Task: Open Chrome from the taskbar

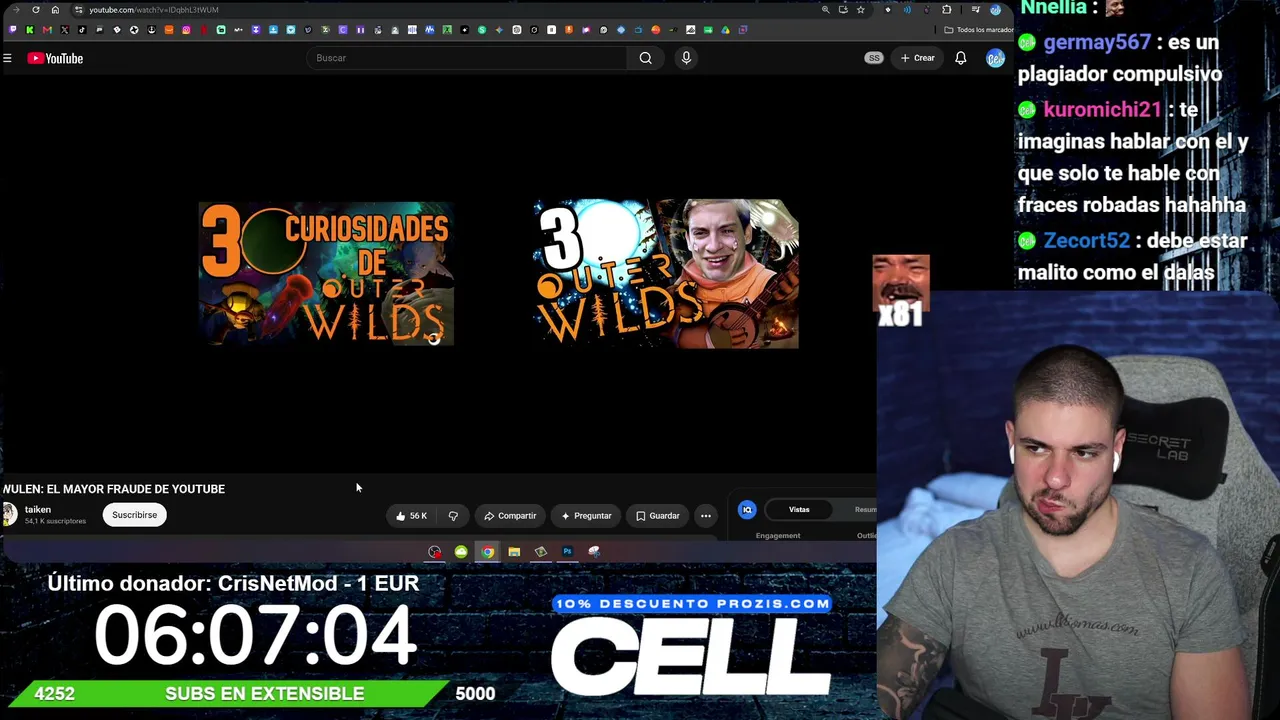Action: click(x=487, y=552)
